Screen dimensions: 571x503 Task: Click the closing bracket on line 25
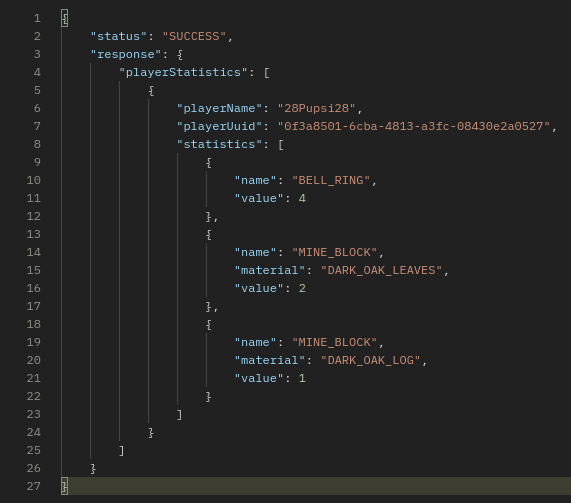click(x=122, y=451)
